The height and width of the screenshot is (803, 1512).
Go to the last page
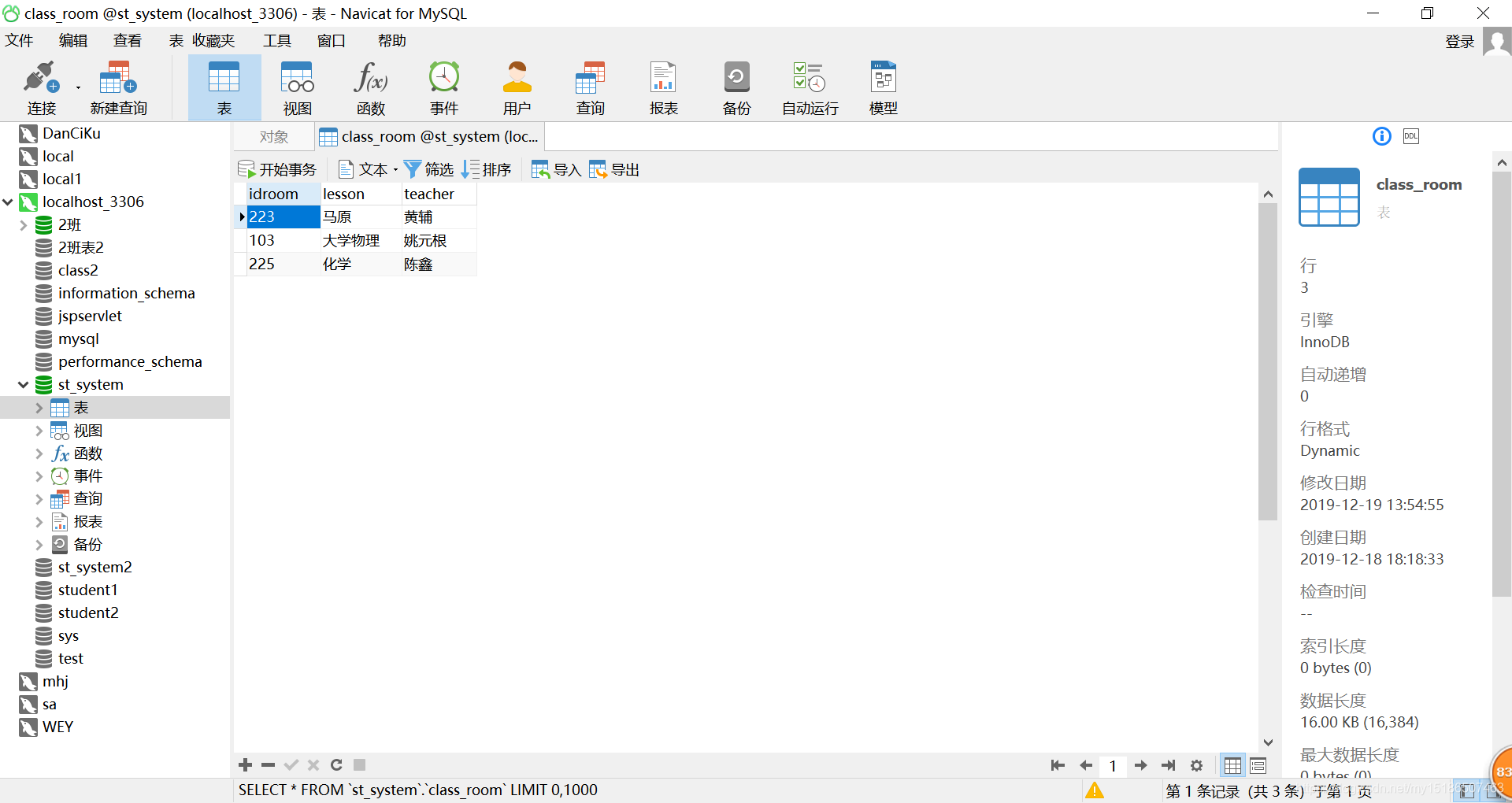tap(1169, 765)
